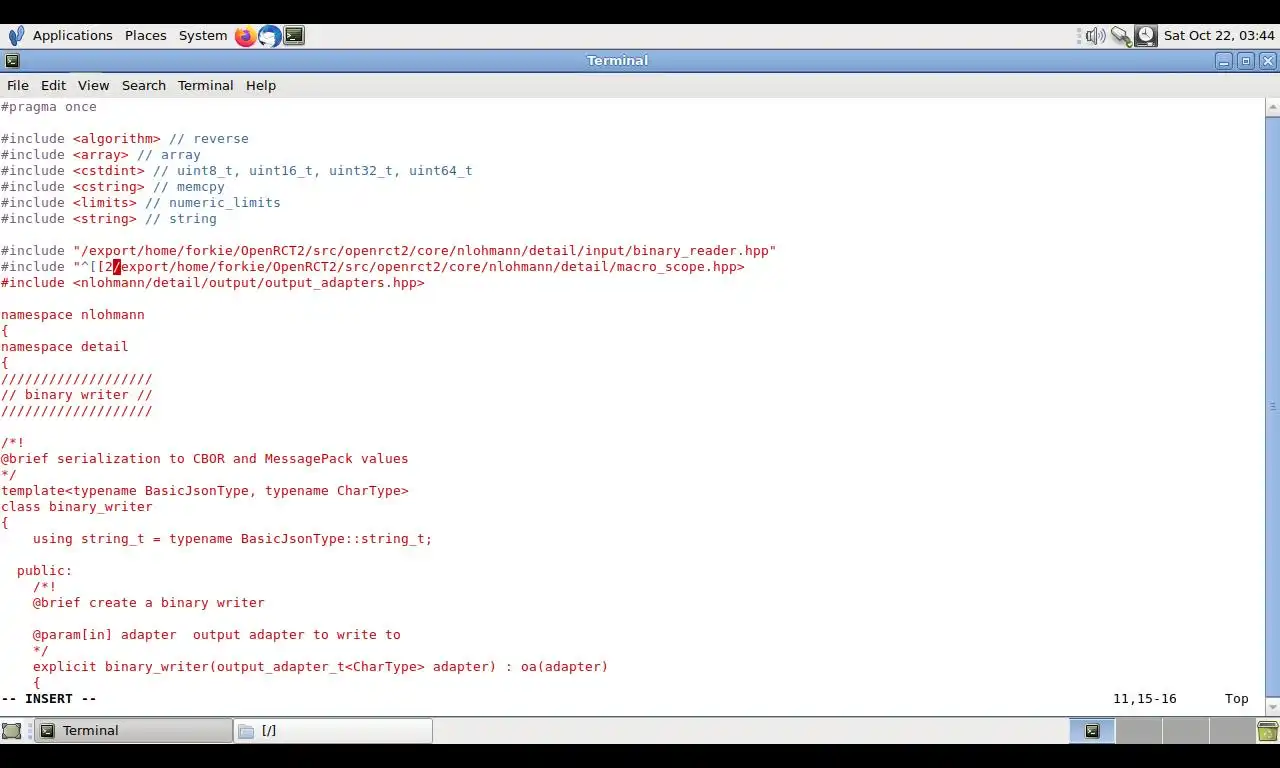The image size is (1280, 768).
Task: Click the vertical scrollbar thumb
Action: [x=1272, y=406]
